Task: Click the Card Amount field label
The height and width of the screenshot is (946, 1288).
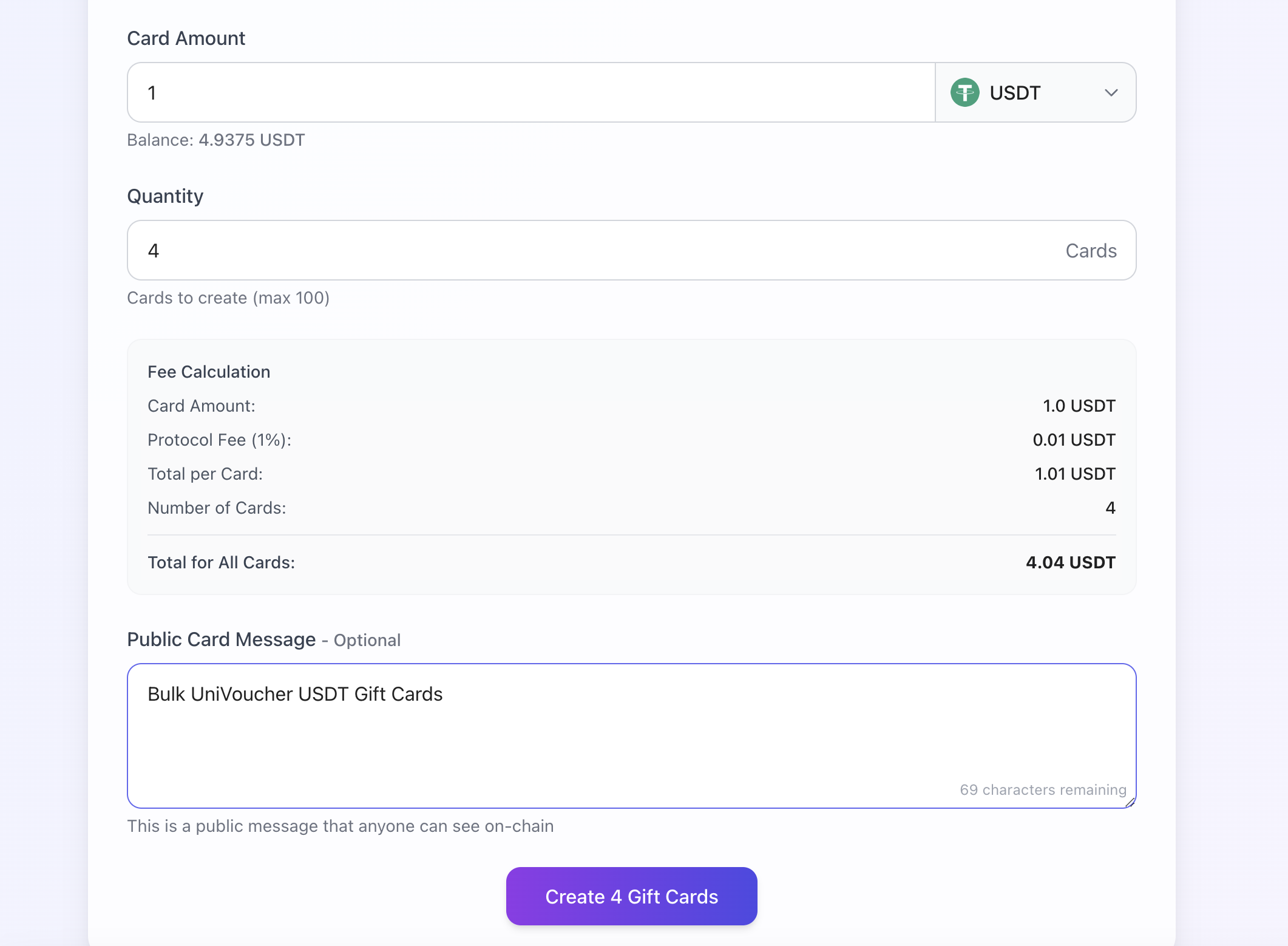Action: pyautogui.click(x=186, y=38)
